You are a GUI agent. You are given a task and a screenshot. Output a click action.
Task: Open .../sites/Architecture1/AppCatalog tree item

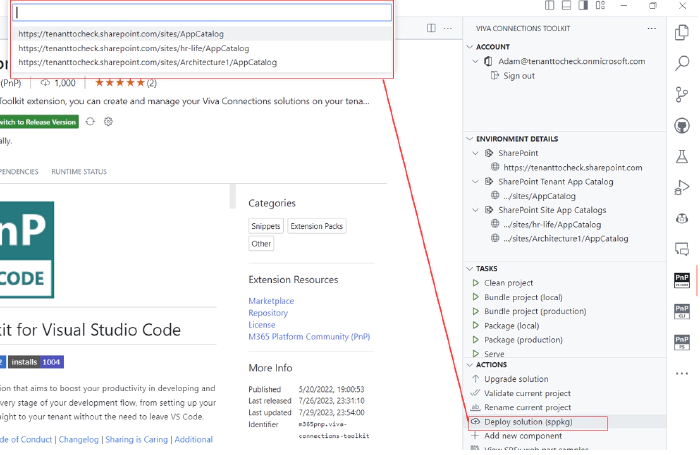[x=566, y=238]
